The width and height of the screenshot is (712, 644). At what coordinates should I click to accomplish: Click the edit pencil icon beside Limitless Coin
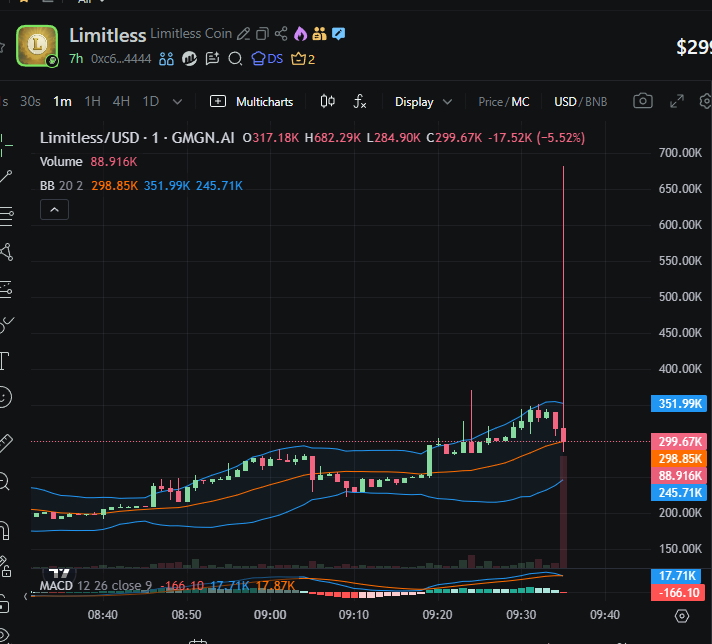pos(243,34)
